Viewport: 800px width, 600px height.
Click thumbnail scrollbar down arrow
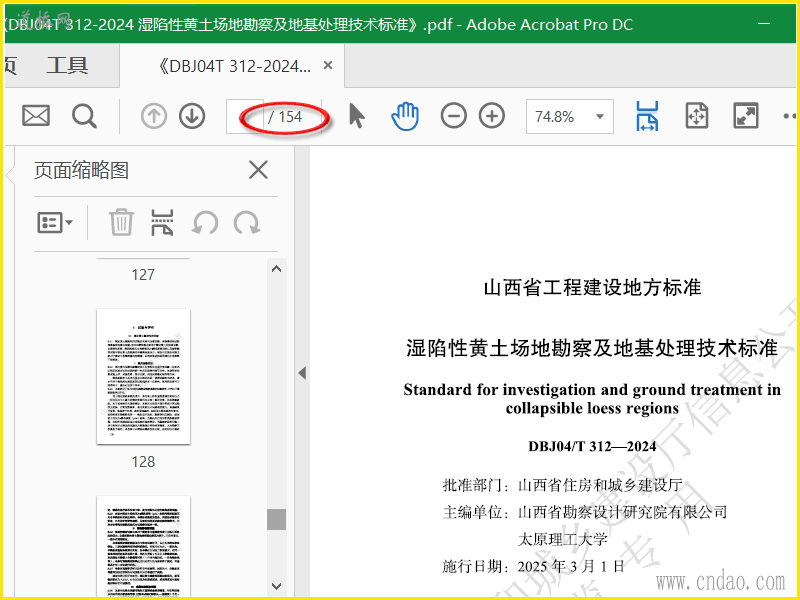pyautogui.click(x=277, y=586)
